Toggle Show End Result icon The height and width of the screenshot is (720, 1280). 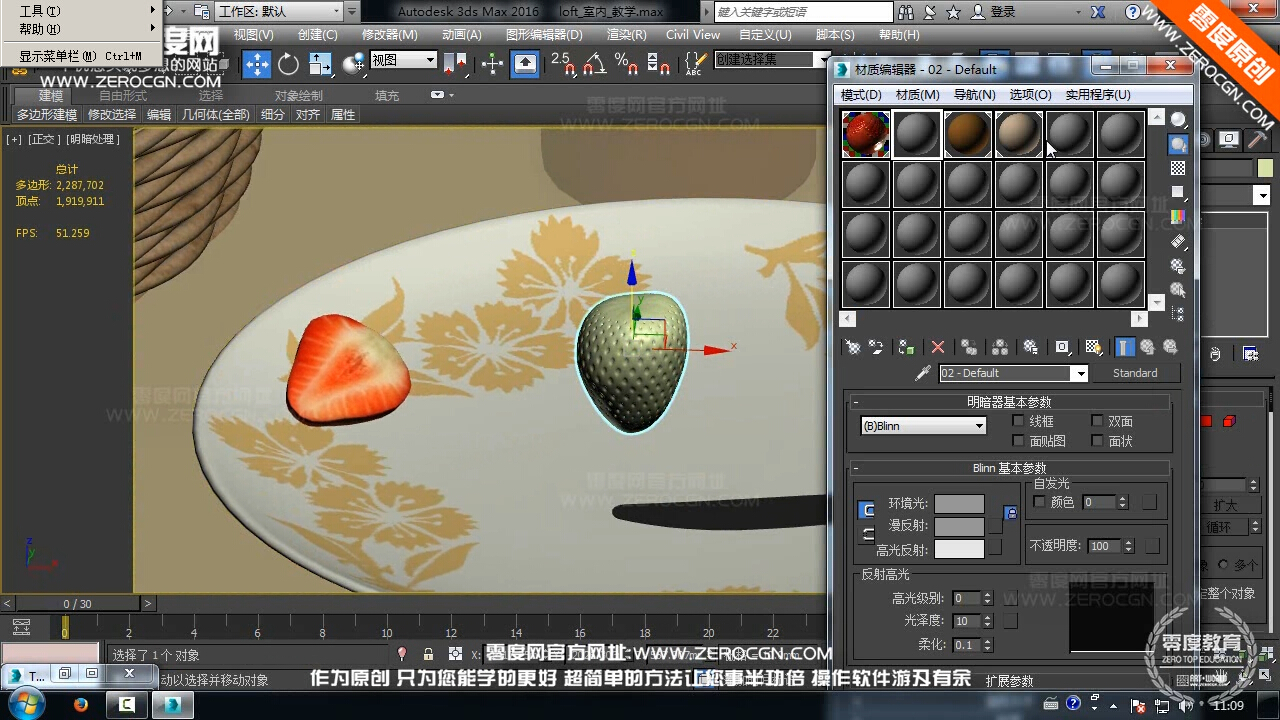point(1125,347)
